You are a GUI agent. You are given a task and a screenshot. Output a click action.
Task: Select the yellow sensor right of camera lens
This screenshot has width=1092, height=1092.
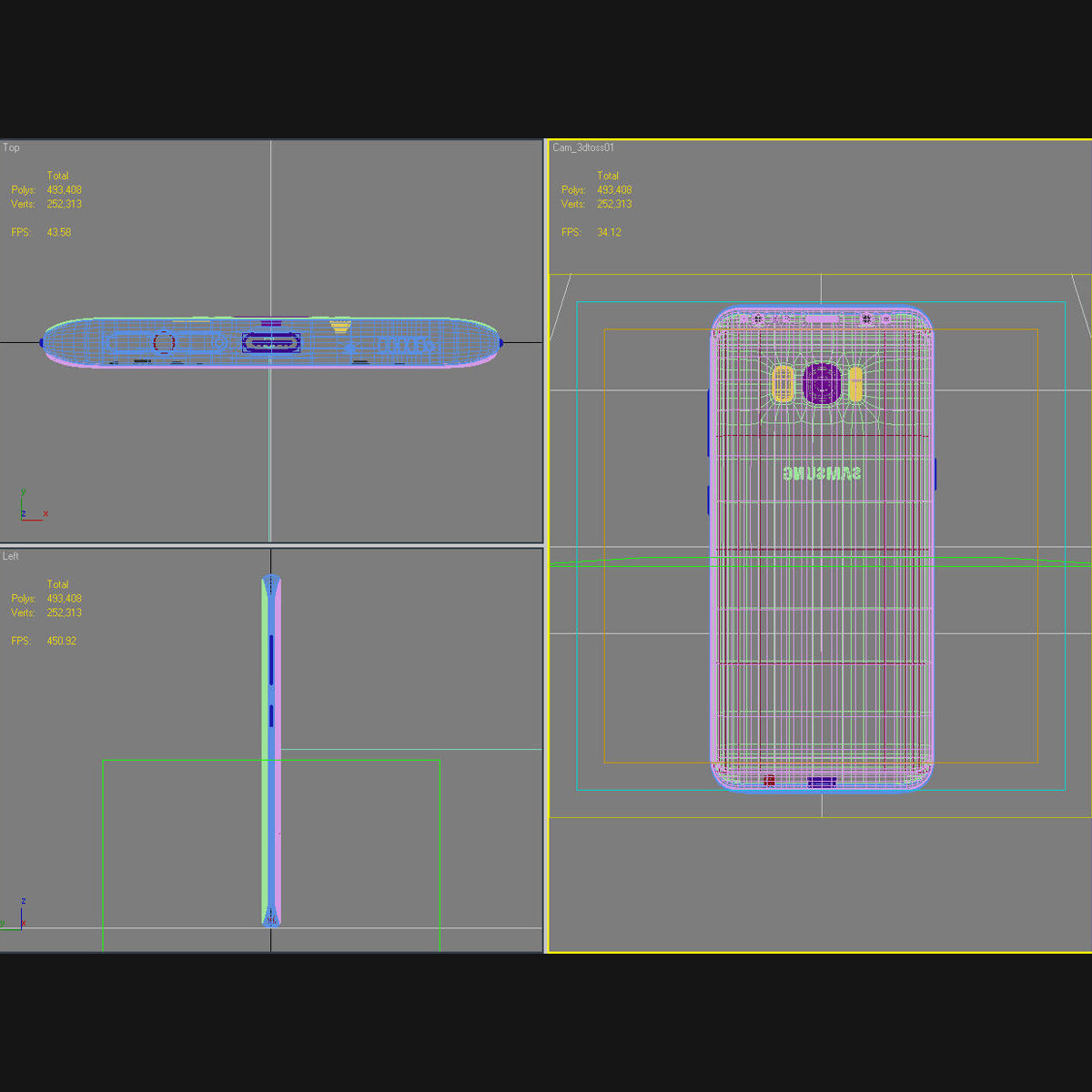(855, 384)
